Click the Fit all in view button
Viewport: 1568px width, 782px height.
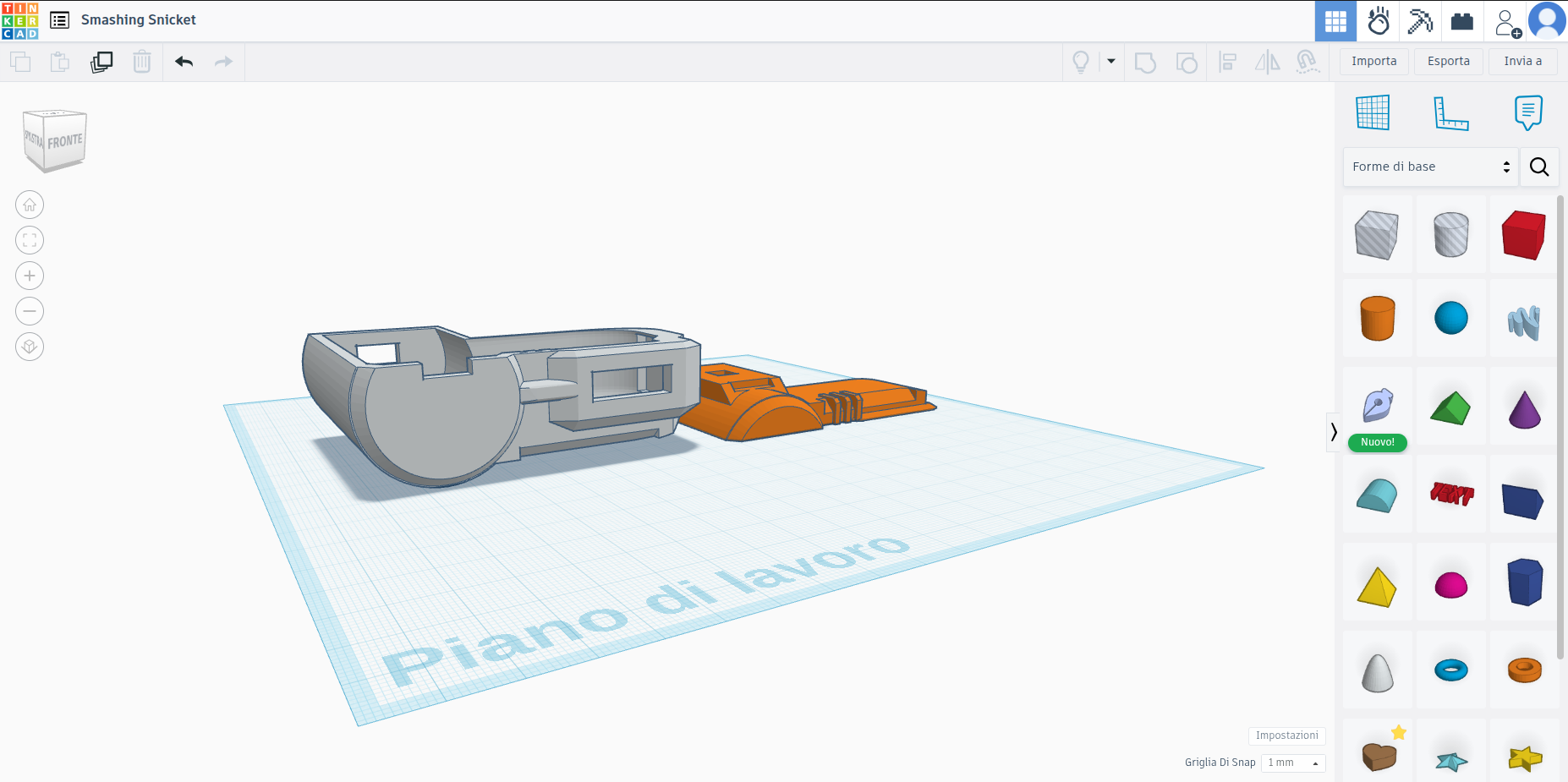point(30,240)
